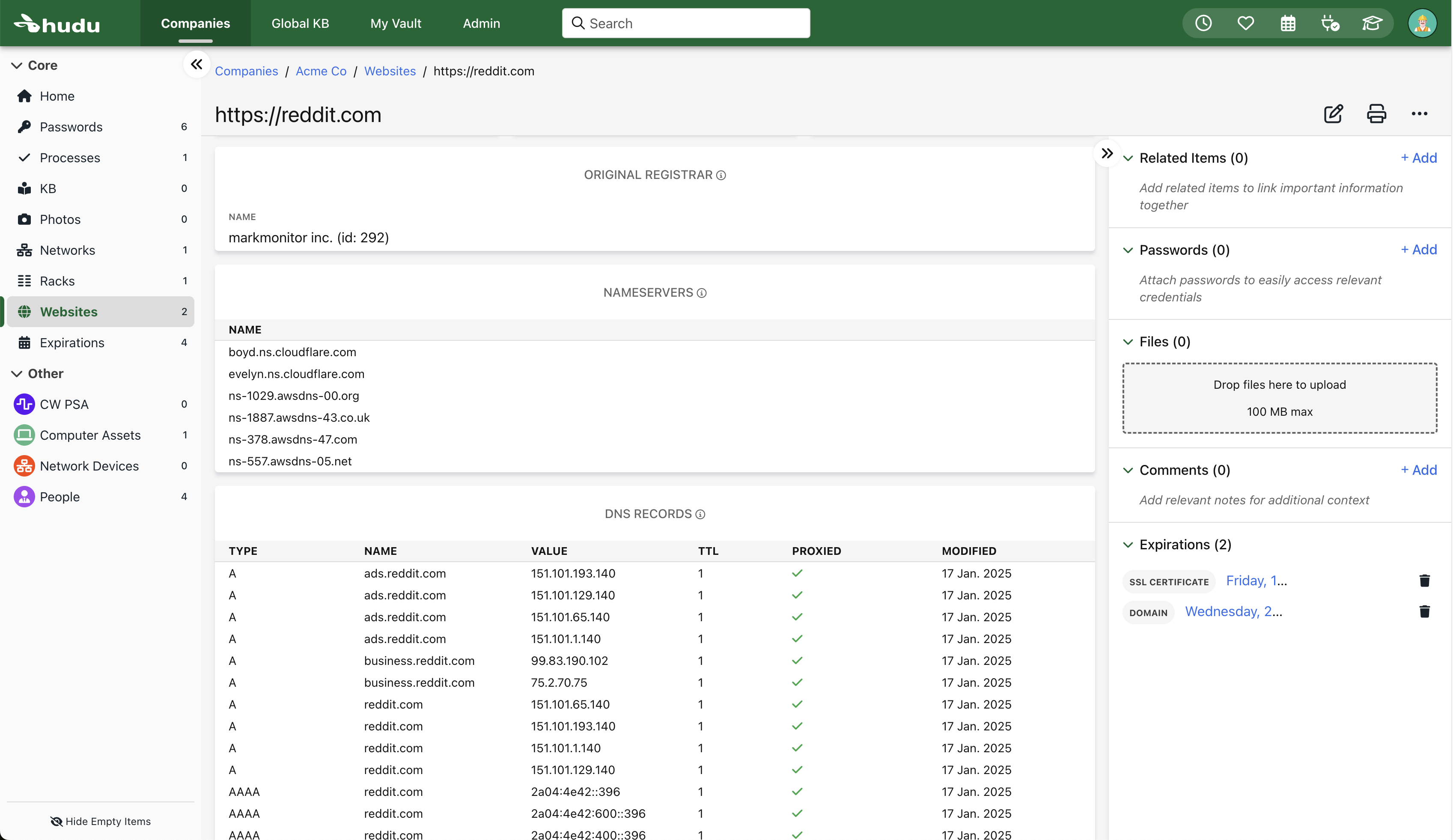
Task: Go to Acme Co breadcrumb link
Action: 321,71
